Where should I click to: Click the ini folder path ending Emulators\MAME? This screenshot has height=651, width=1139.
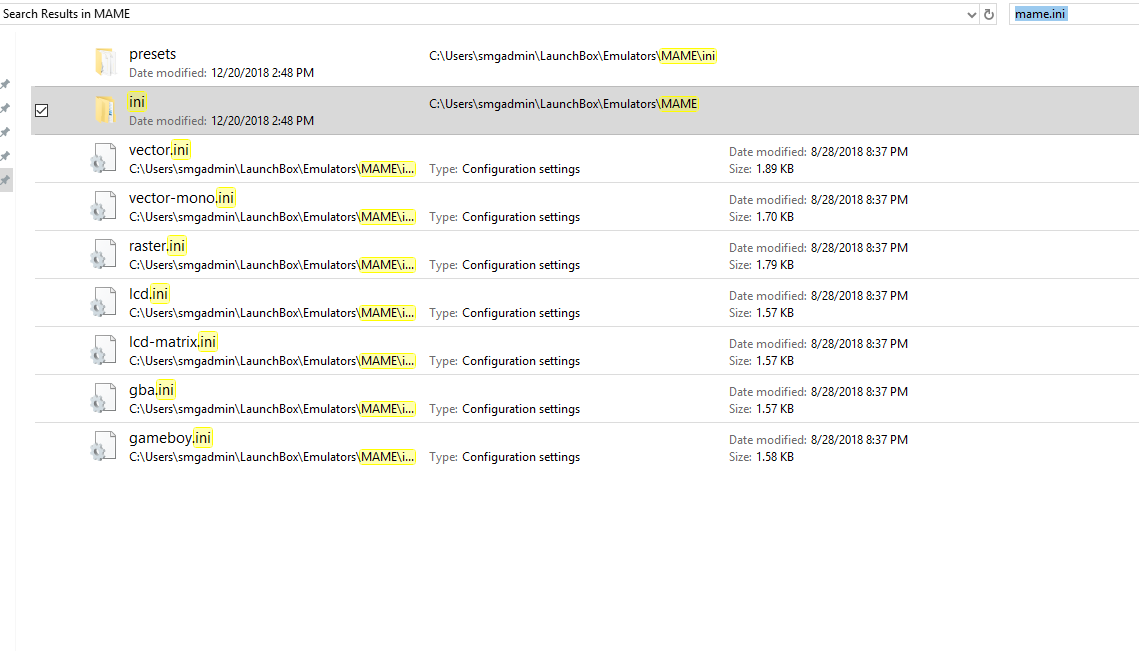pos(564,104)
